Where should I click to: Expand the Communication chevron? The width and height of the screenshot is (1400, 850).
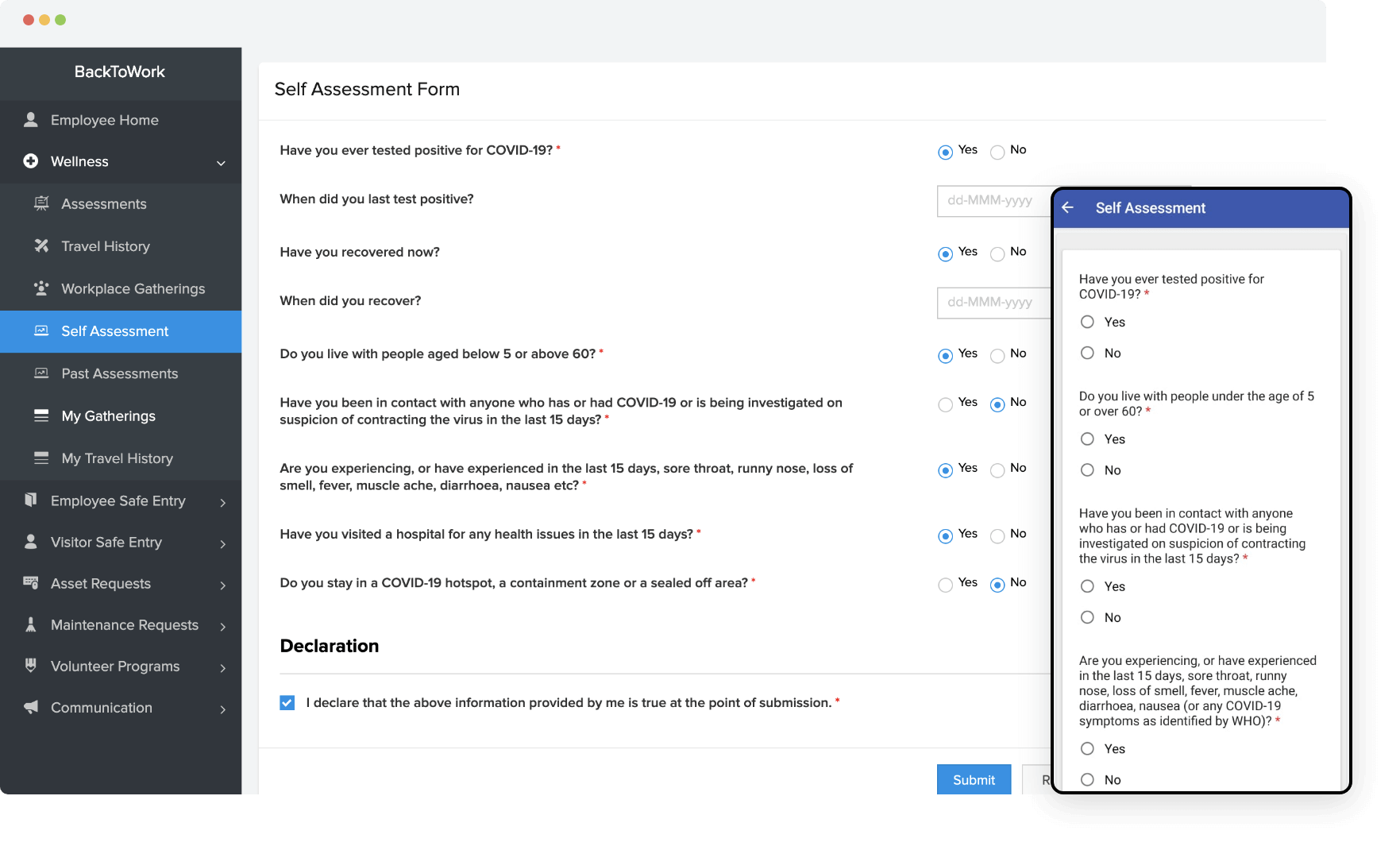(x=223, y=709)
